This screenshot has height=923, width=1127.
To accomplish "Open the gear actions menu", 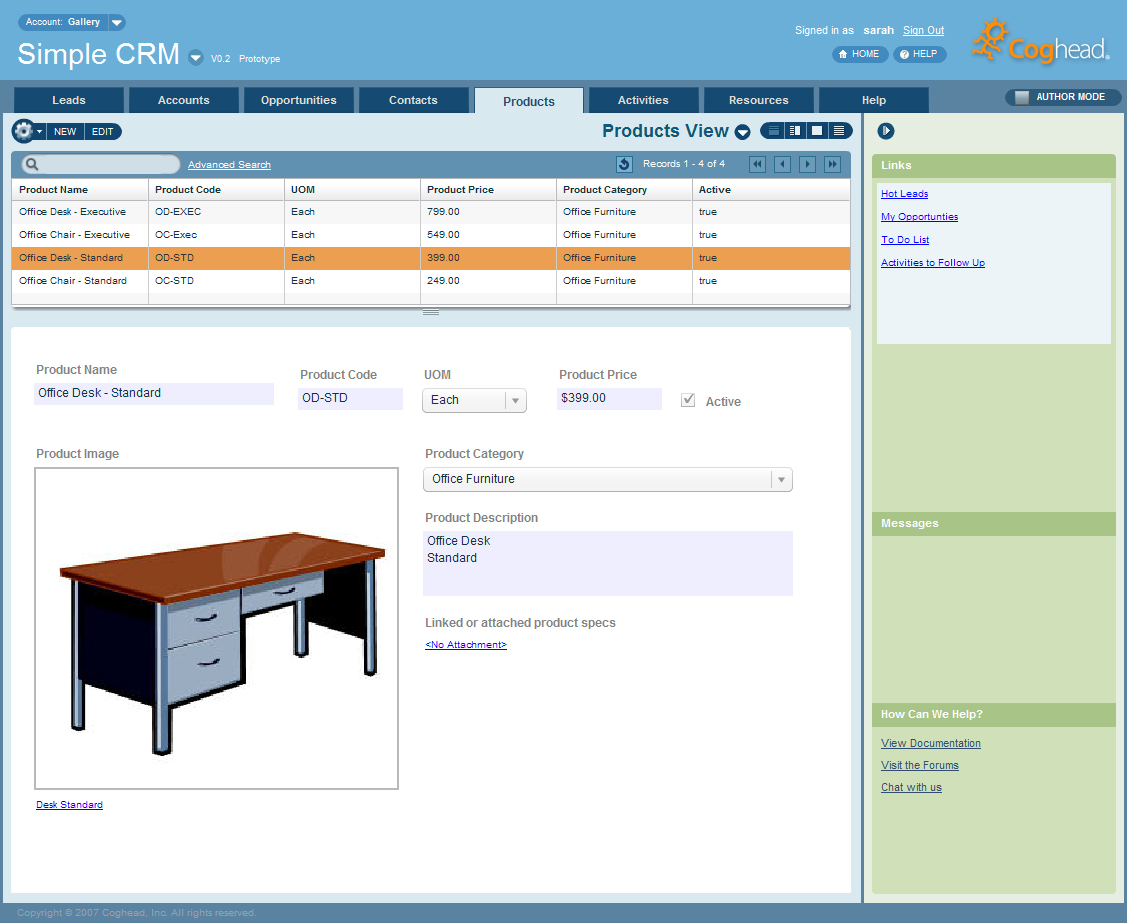I will click(x=27, y=131).
